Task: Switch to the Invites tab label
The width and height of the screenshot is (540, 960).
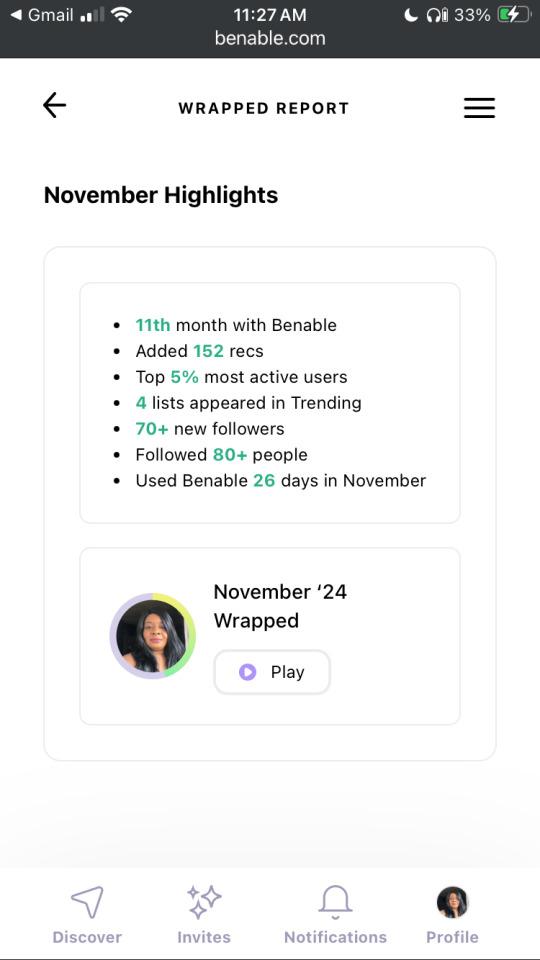Action: (204, 937)
